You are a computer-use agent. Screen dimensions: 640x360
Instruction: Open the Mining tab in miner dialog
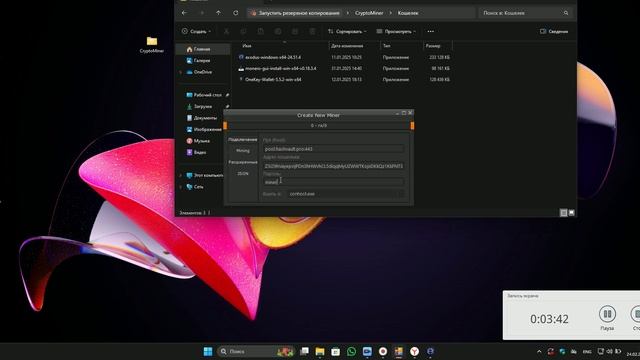point(242,151)
